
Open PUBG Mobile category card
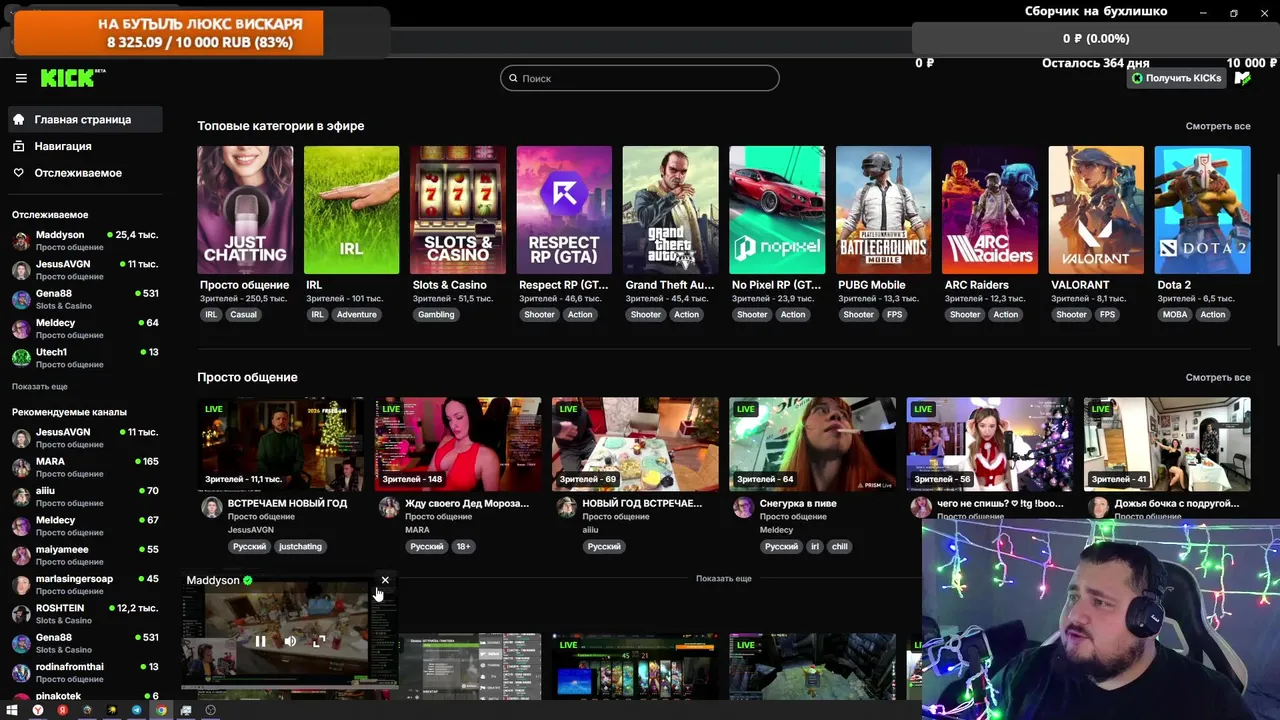[x=883, y=210]
